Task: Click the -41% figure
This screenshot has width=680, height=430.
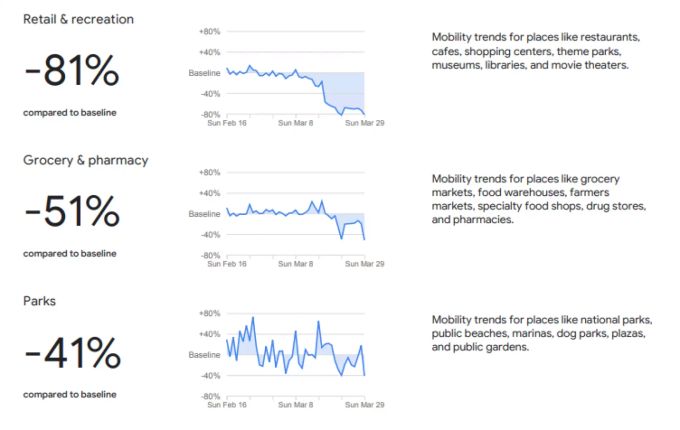Action: [72, 352]
